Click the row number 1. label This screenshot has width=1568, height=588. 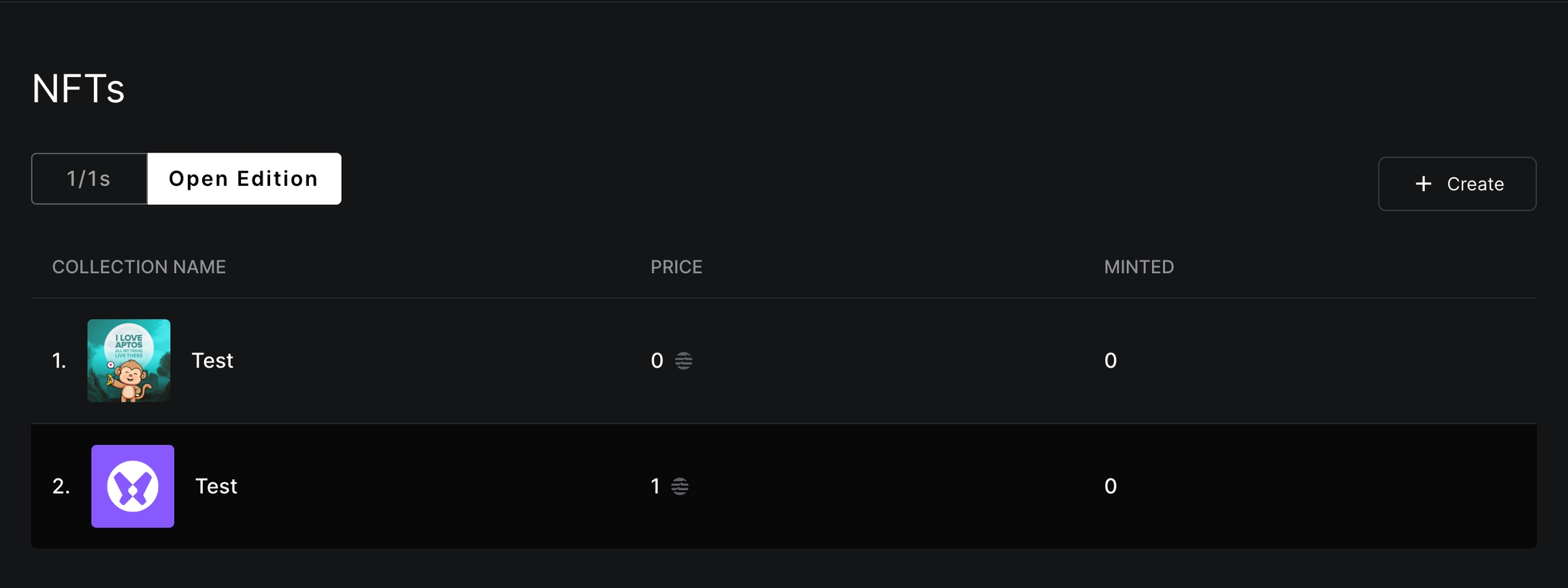pyautogui.click(x=59, y=361)
